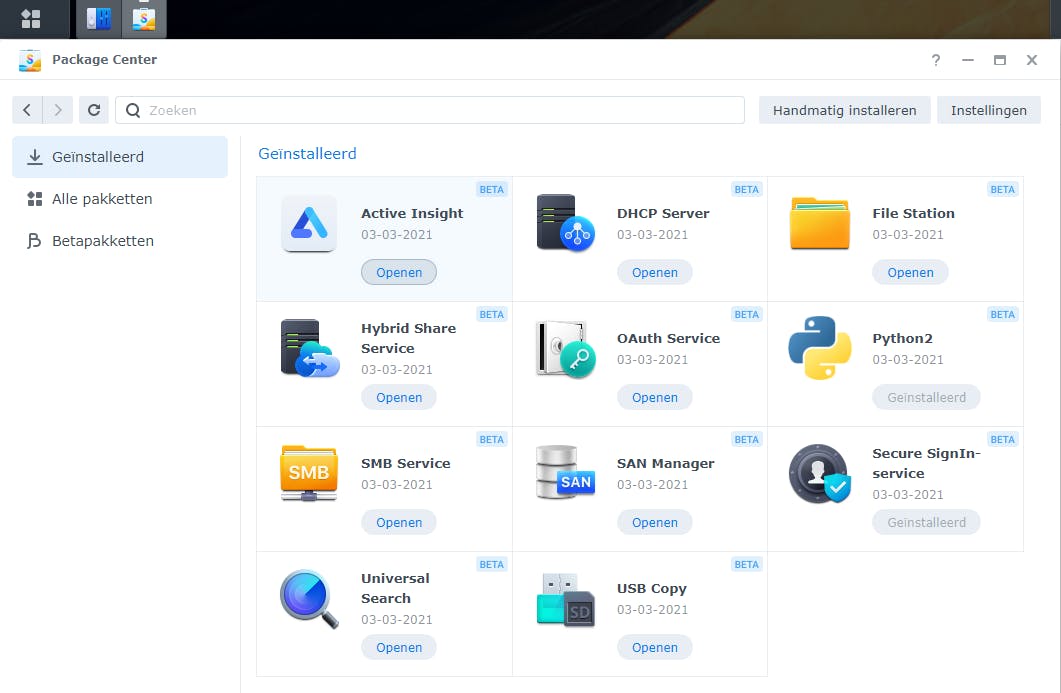Click the BETA badge on Active Insight
1061x693 pixels.
point(491,189)
